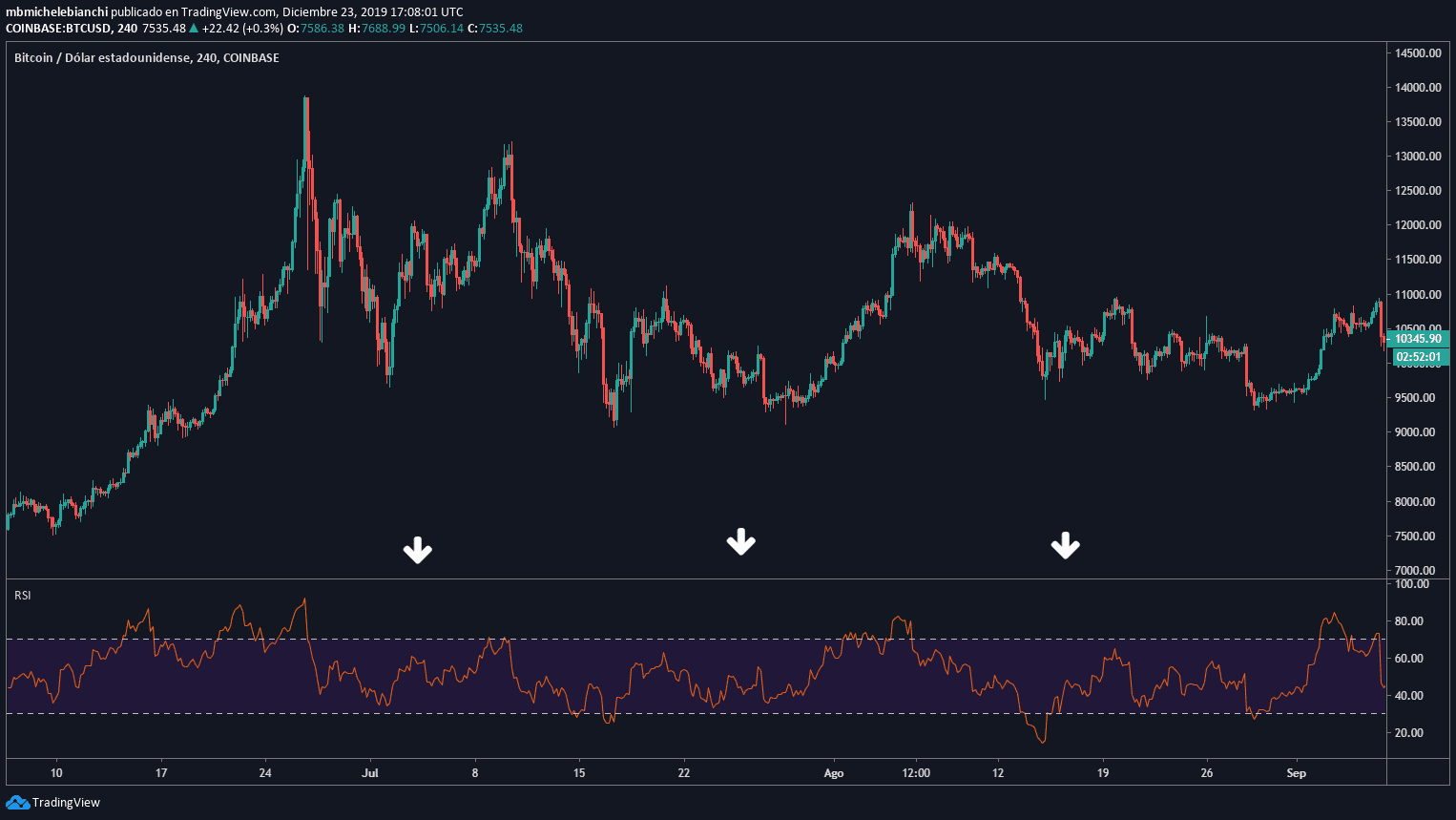
Task: Click the 12:00 label on time axis
Action: 916,773
